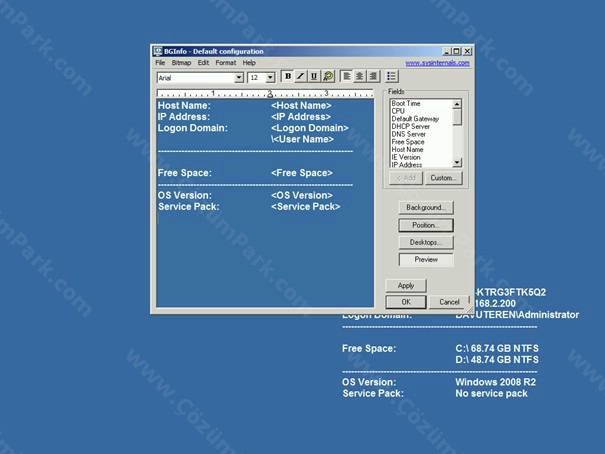Toggle bullet list formatting
Image resolution: width=605 pixels, height=454 pixels.
391,76
